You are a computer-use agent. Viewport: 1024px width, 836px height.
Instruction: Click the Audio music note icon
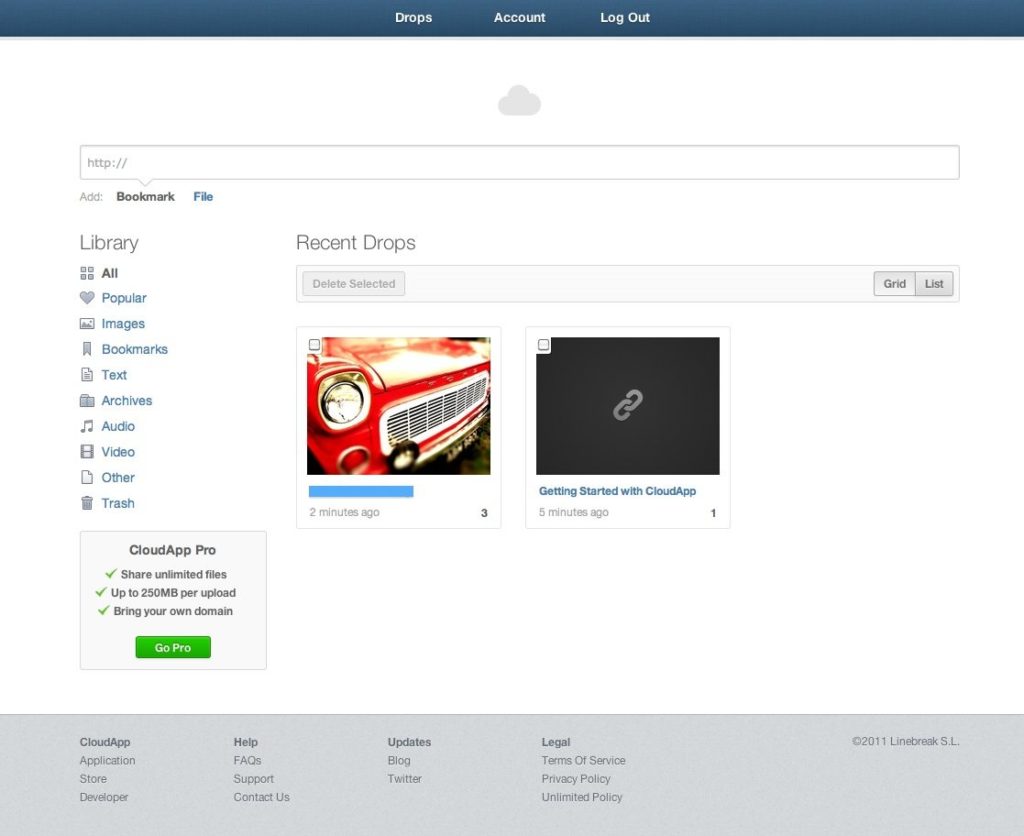pyautogui.click(x=87, y=426)
